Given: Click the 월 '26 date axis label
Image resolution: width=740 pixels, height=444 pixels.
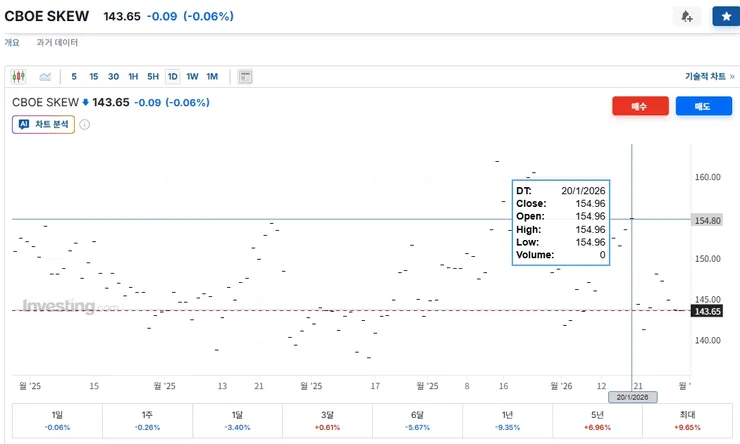Looking at the screenshot, I should [561, 386].
